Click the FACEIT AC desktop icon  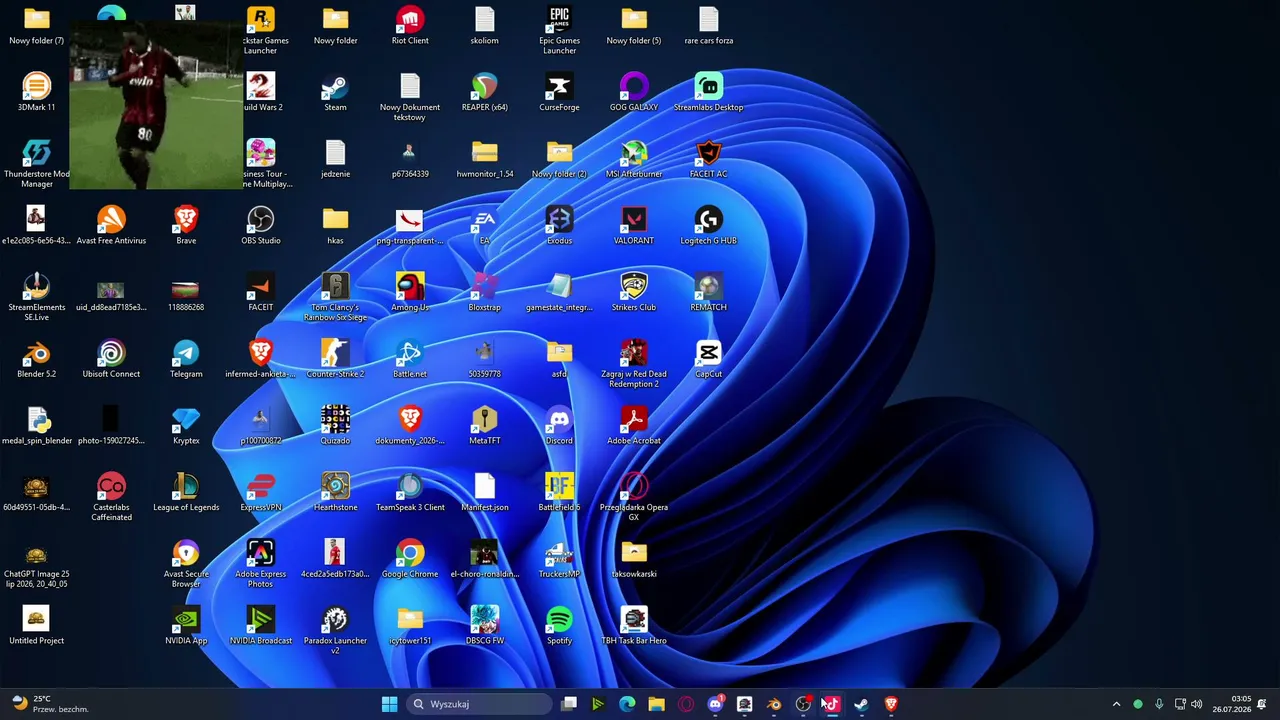[708, 159]
